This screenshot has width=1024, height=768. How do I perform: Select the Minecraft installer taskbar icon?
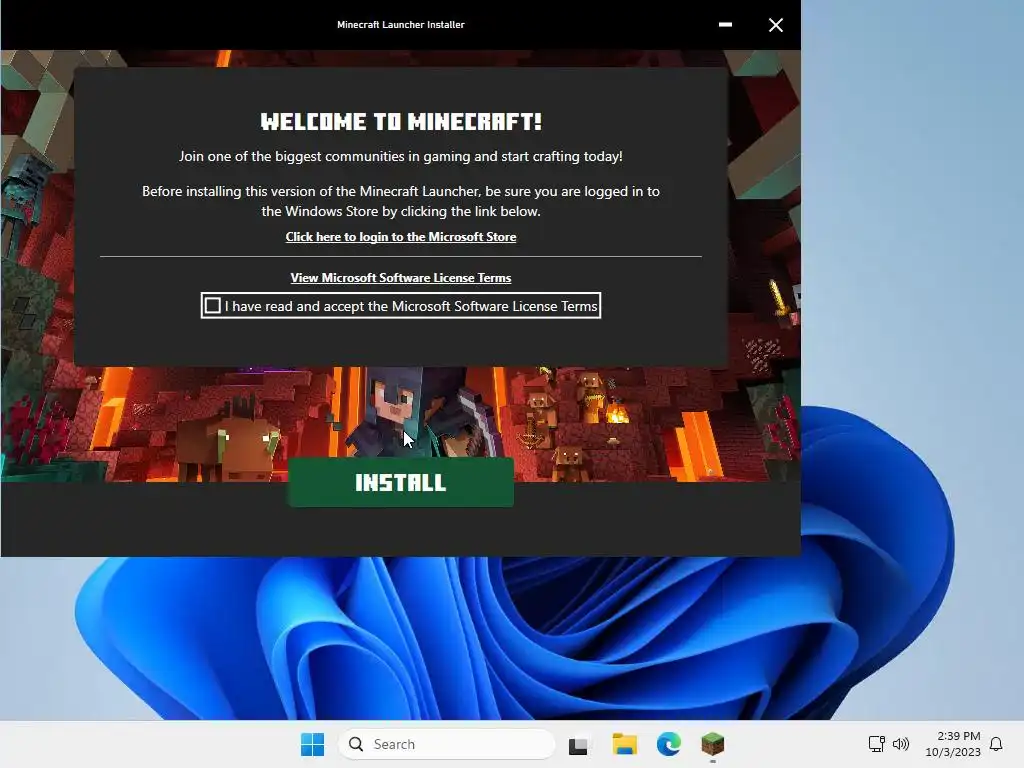(712, 744)
